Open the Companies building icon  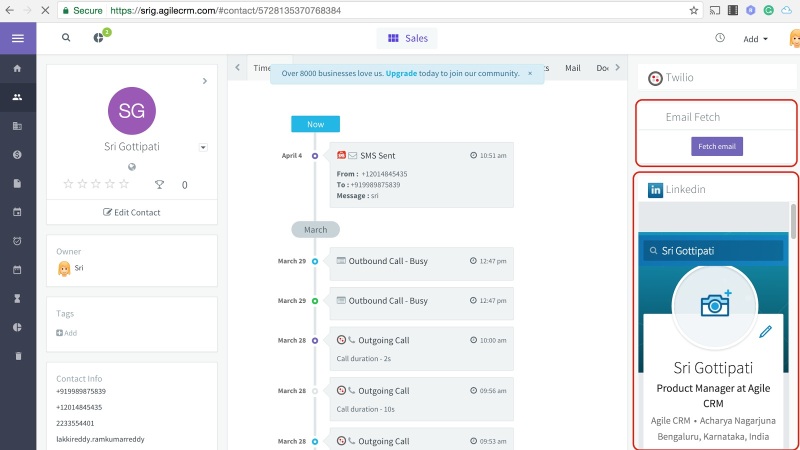pyautogui.click(x=17, y=126)
